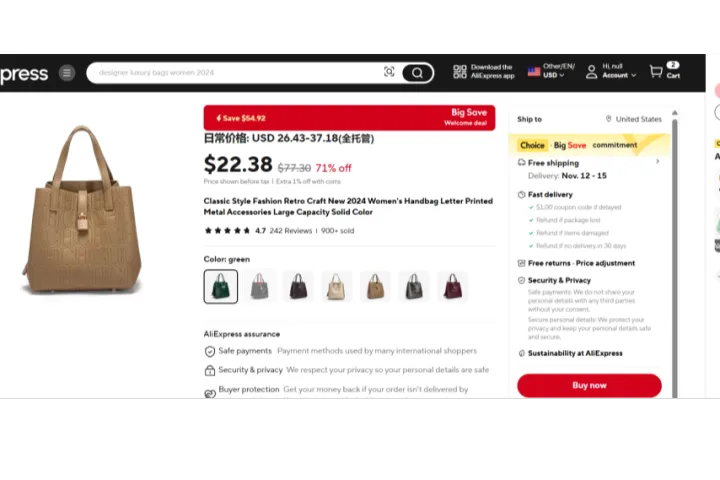Click the black magnifier search button

[x=417, y=73]
